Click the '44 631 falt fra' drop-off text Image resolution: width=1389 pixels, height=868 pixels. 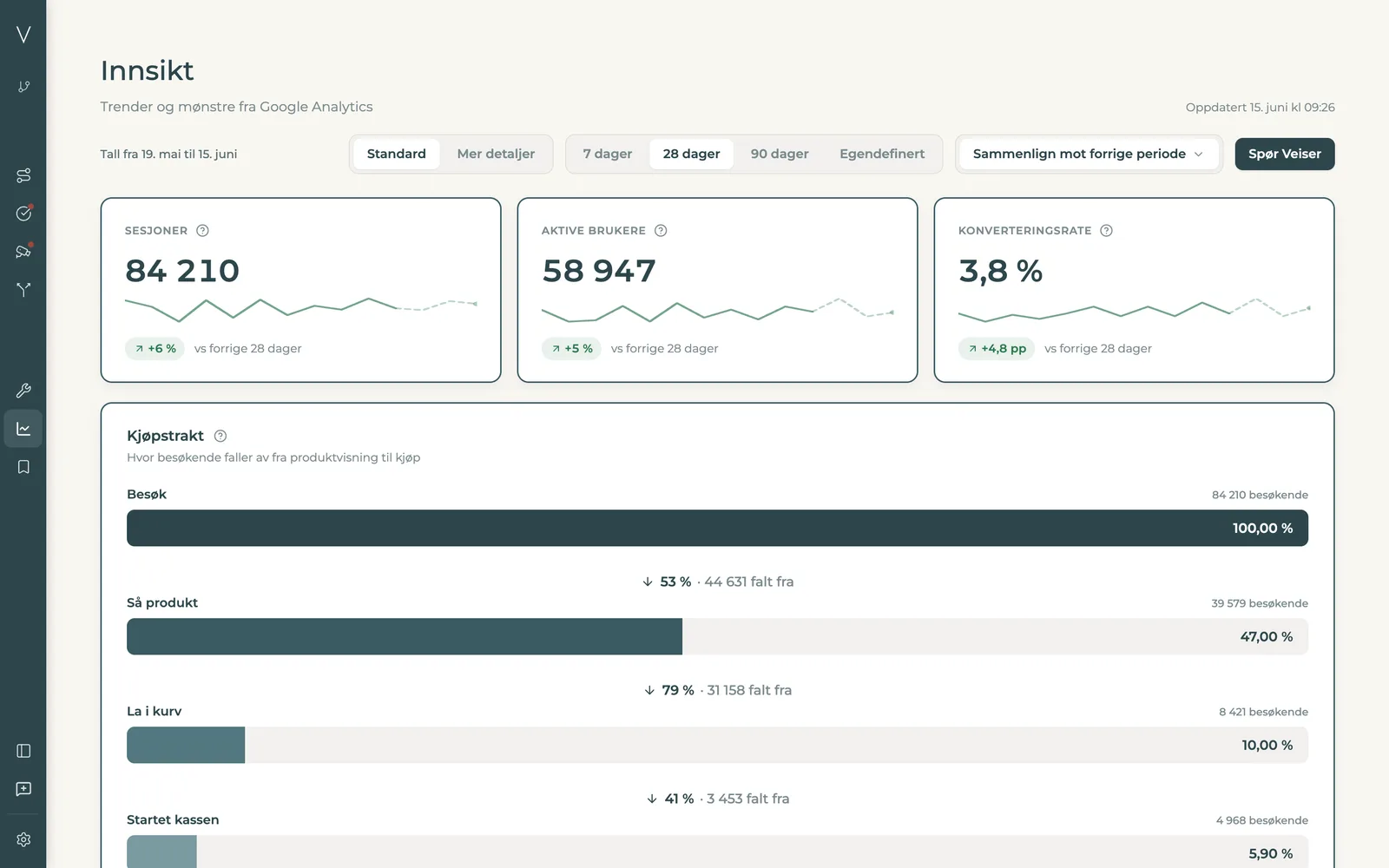point(749,582)
